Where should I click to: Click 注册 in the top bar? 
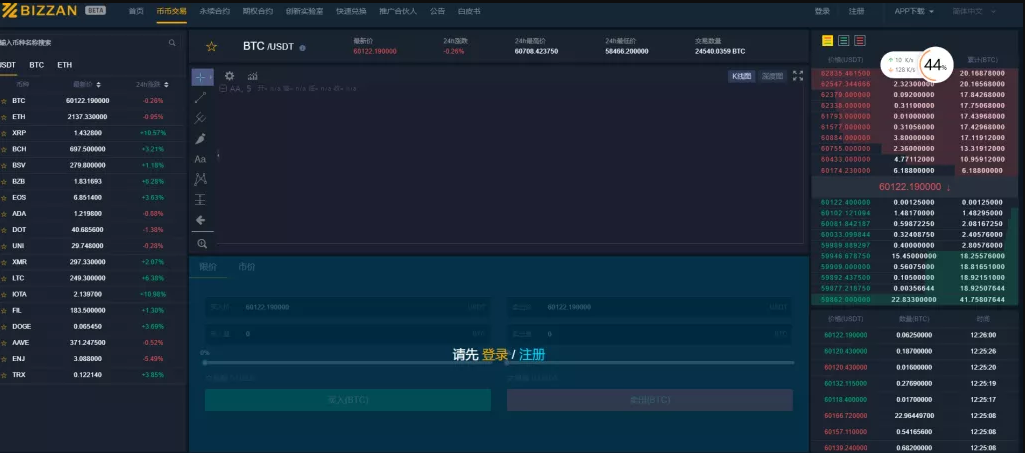click(856, 11)
